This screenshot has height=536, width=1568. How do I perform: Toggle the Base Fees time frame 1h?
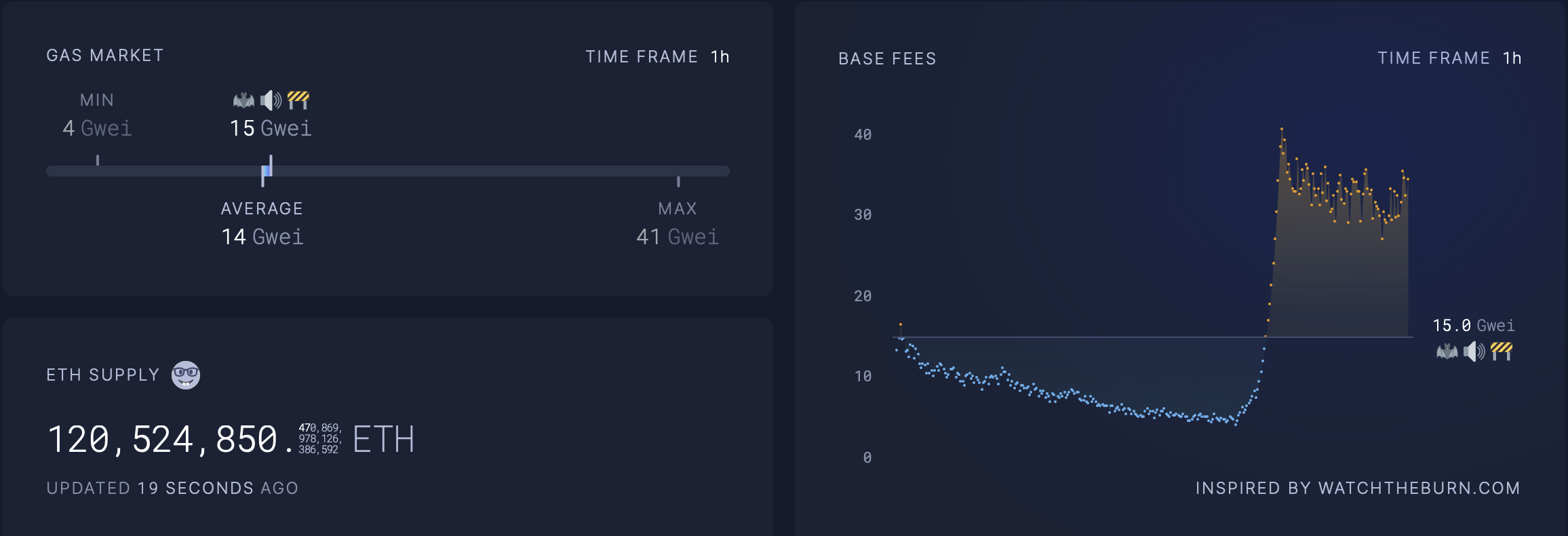(1512, 58)
